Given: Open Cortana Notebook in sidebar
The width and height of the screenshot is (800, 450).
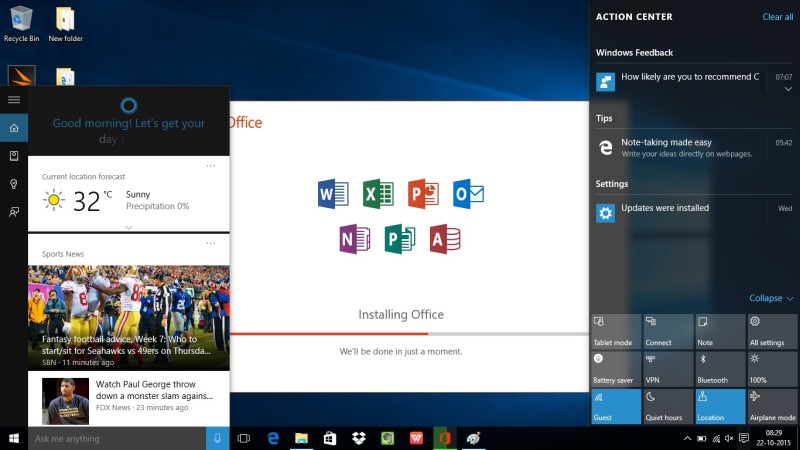Looking at the screenshot, I should (14, 156).
